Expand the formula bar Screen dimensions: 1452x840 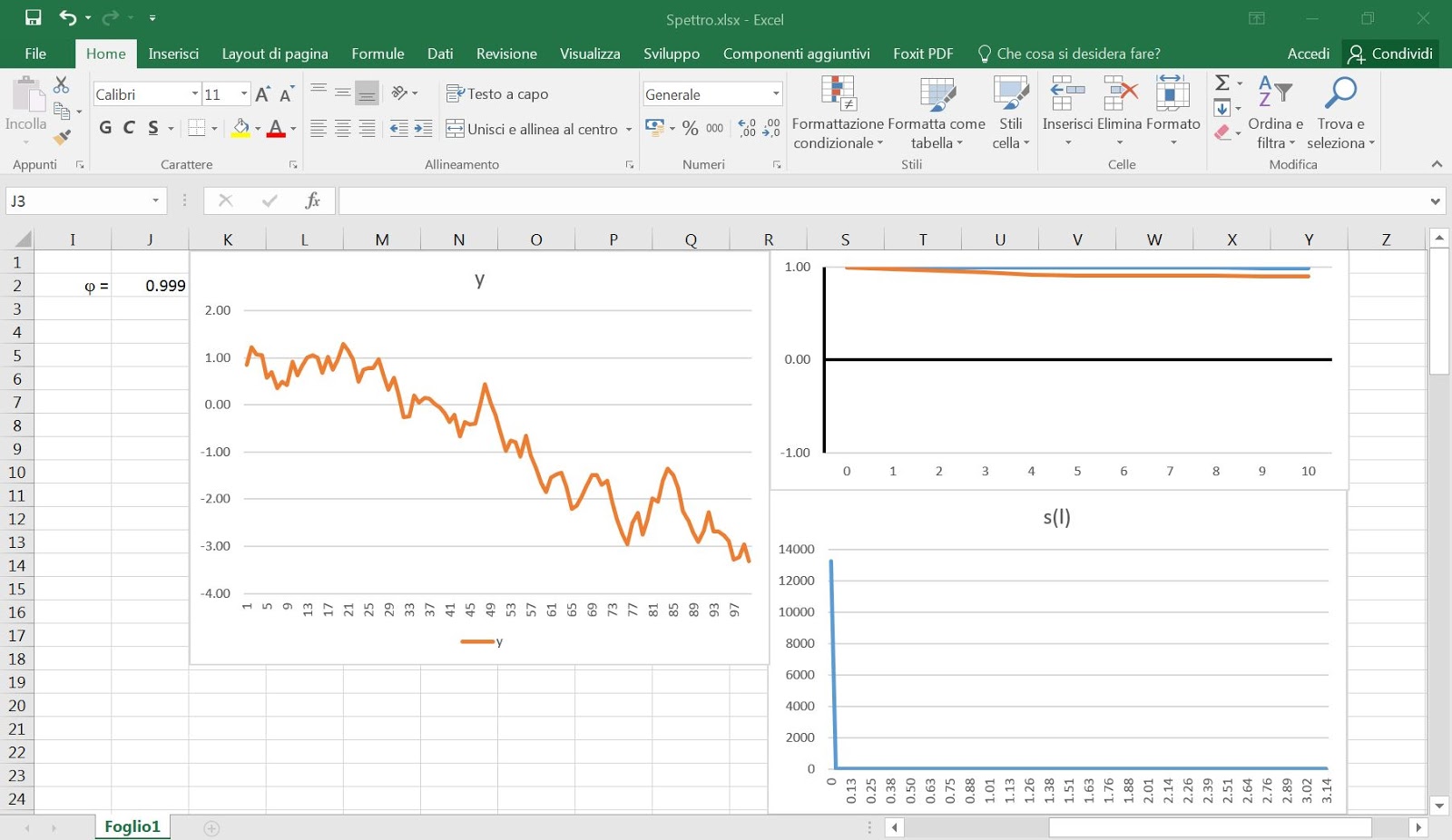click(1435, 200)
